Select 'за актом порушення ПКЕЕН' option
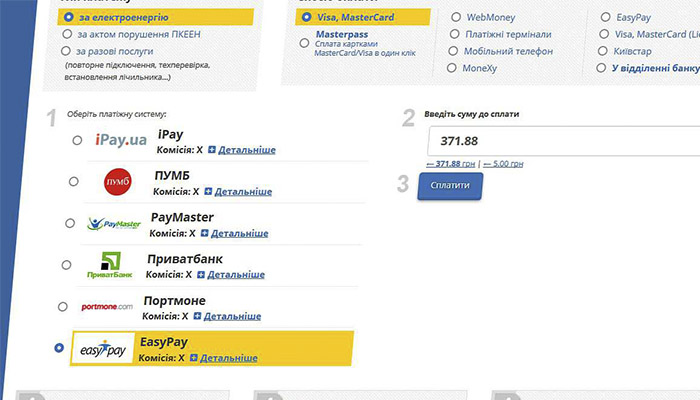The image size is (700, 400). pos(67,34)
